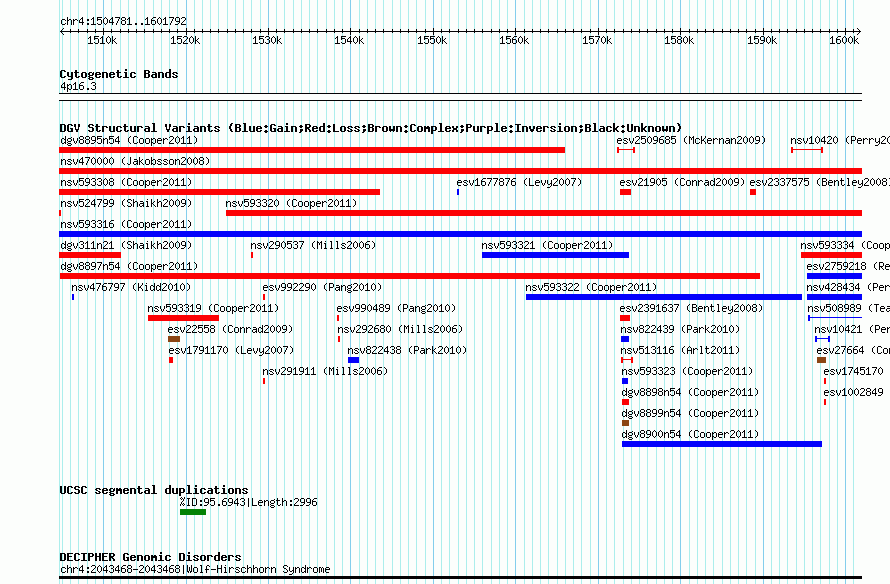Screen dimensions: 890x584
Task: Click dgv8900n54 (Cooper2011) label
Action: (x=690, y=434)
